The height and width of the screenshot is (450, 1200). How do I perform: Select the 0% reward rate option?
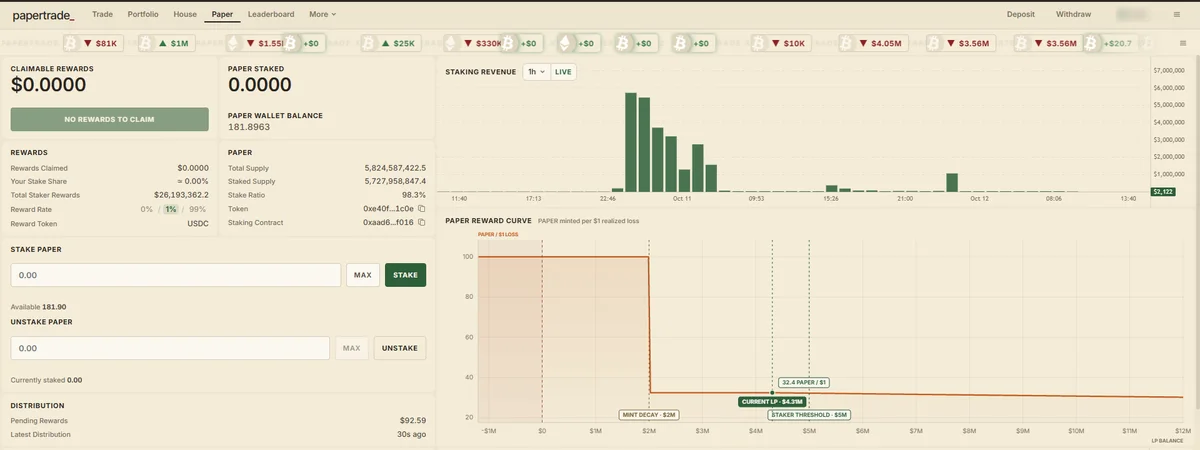coord(147,209)
